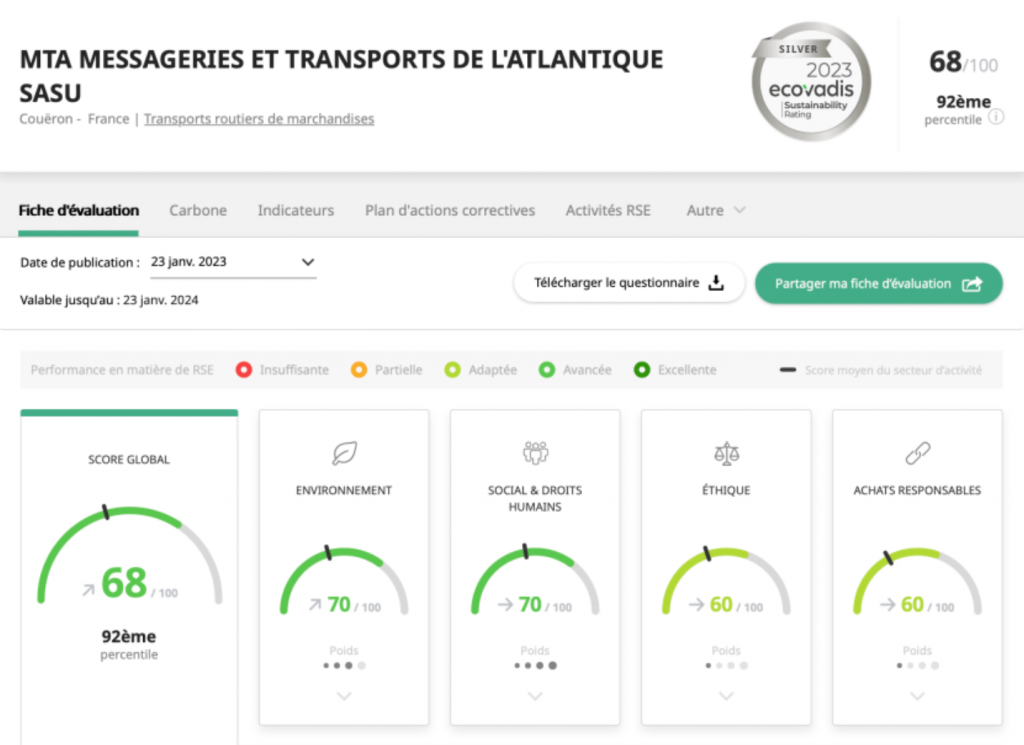Screen dimensions: 1024x745
Task: Select the Fiche d'évaluation tab
Action: (x=78, y=210)
